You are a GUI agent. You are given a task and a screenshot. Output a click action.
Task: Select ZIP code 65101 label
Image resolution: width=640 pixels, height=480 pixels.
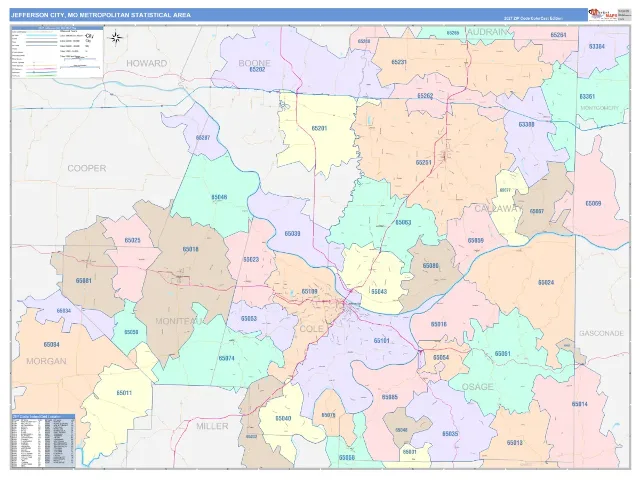pos(382,340)
